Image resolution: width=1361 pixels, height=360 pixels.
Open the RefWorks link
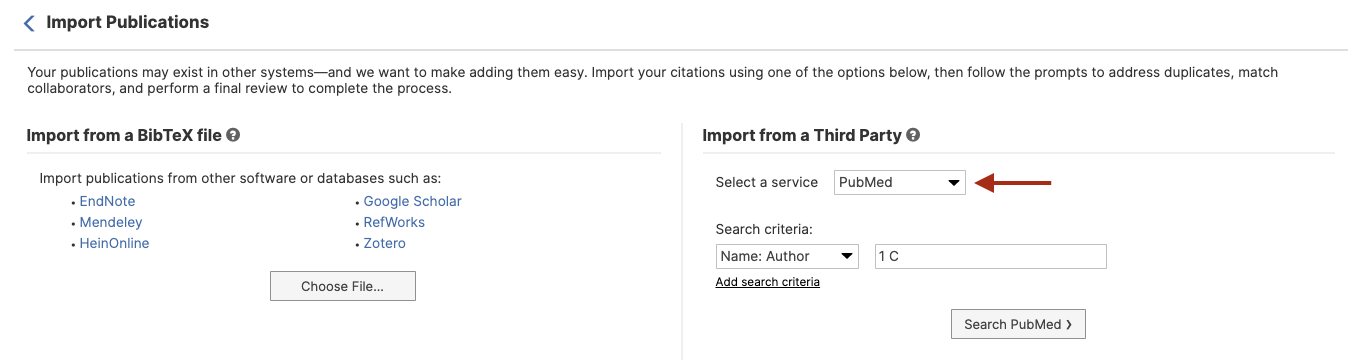(x=394, y=222)
